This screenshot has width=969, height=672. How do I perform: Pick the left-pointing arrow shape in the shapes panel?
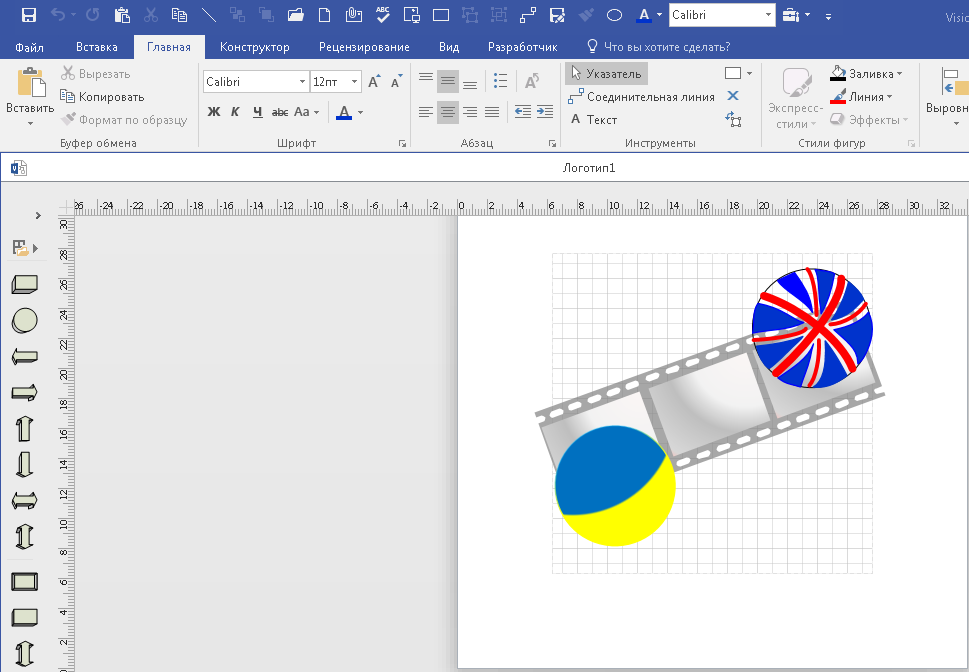point(25,357)
